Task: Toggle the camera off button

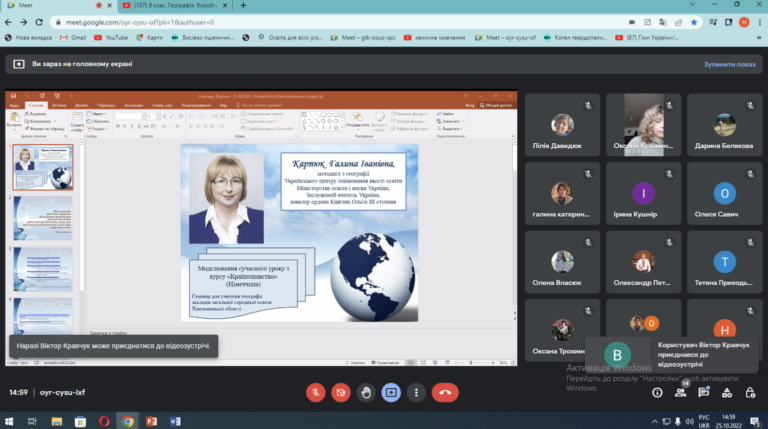Action: tap(341, 392)
